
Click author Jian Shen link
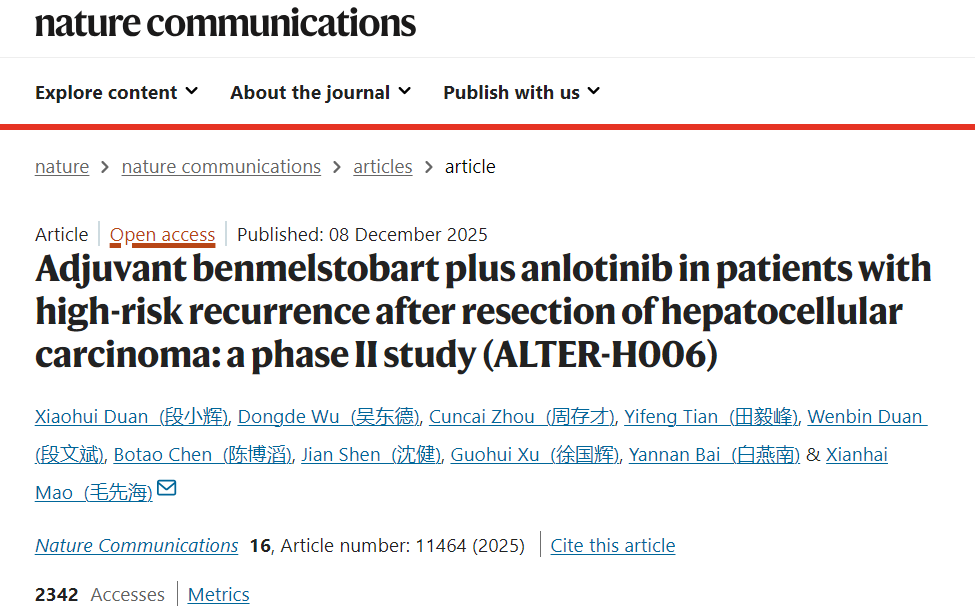pyautogui.click(x=370, y=455)
